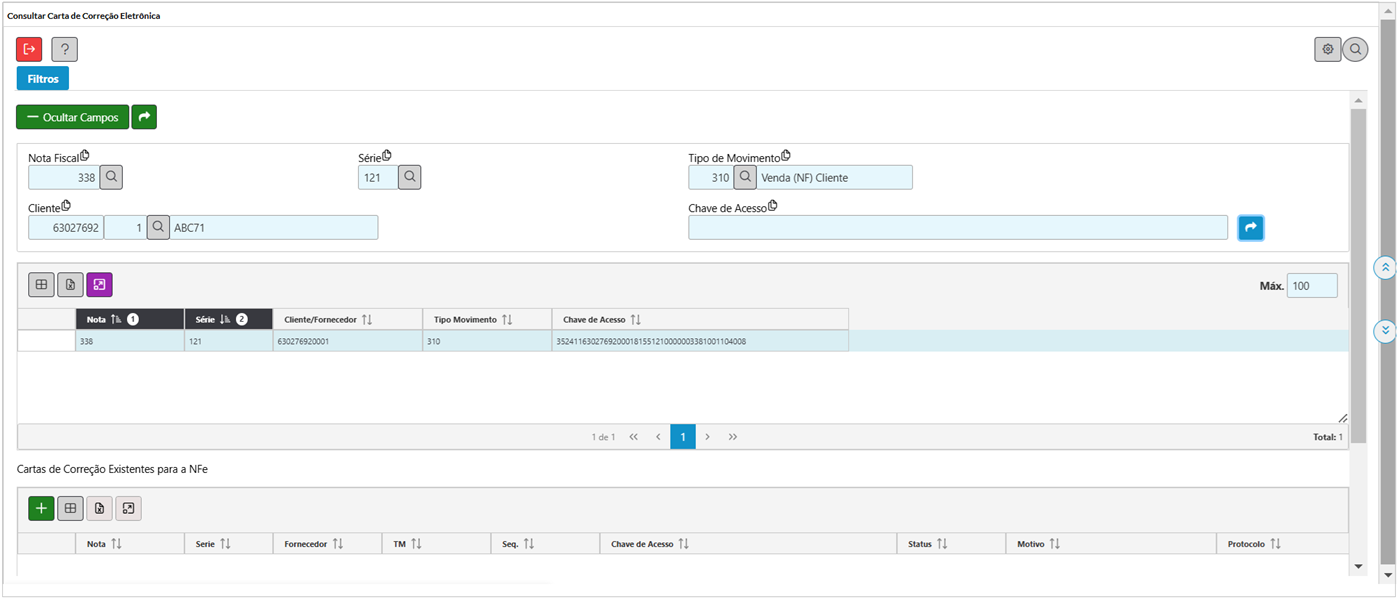Expand section with the double chevron down
Image resolution: width=1398 pixels, height=600 pixels.
[x=1385, y=331]
